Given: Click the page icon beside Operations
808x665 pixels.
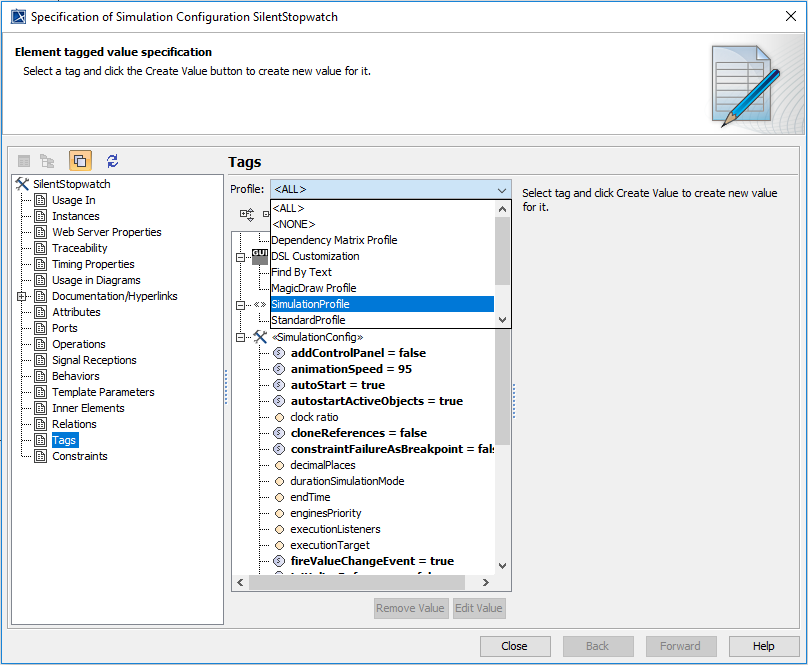Looking at the screenshot, I should tap(40, 344).
